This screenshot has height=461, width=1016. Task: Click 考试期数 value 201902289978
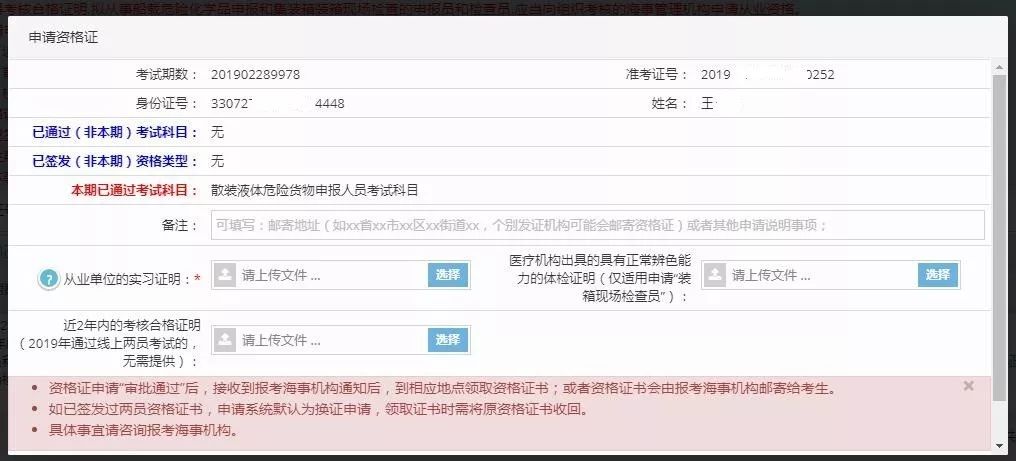[255, 75]
